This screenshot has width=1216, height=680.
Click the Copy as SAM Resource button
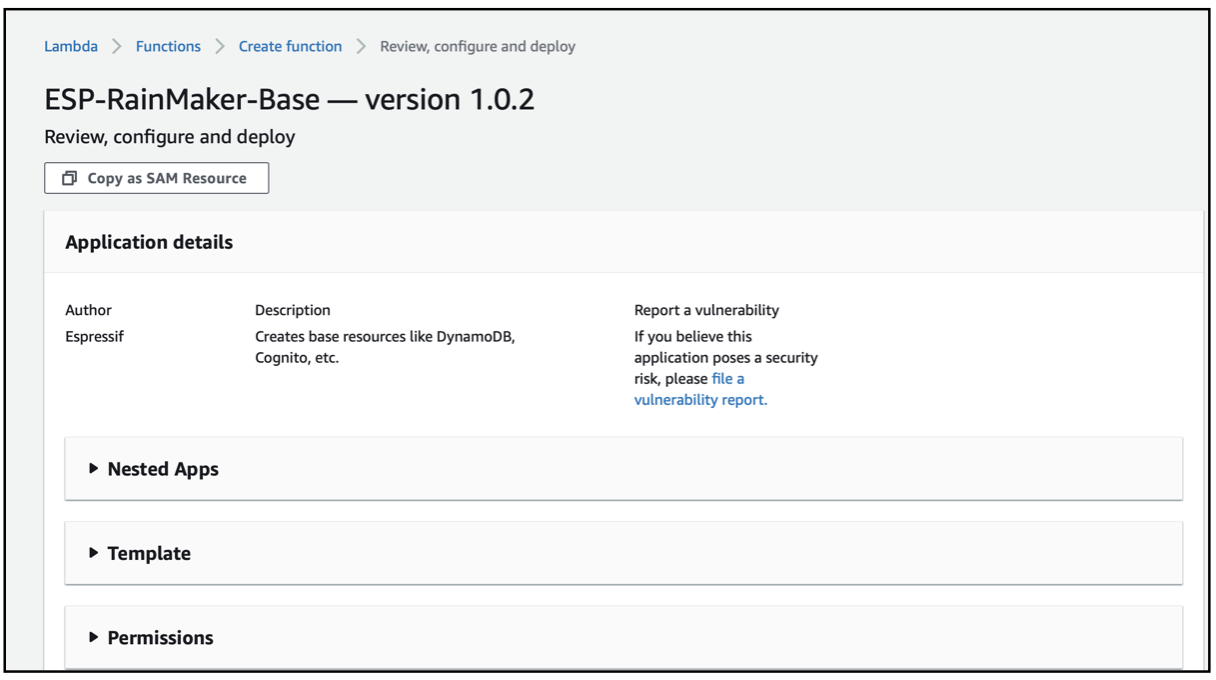(157, 178)
